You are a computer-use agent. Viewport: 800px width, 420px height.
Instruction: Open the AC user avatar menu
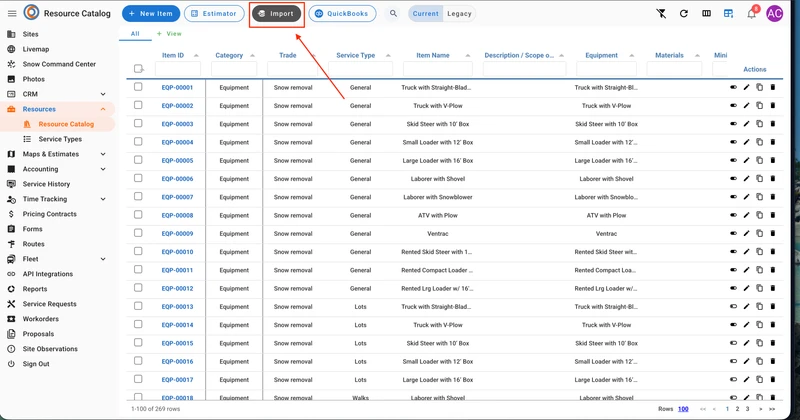click(x=774, y=14)
